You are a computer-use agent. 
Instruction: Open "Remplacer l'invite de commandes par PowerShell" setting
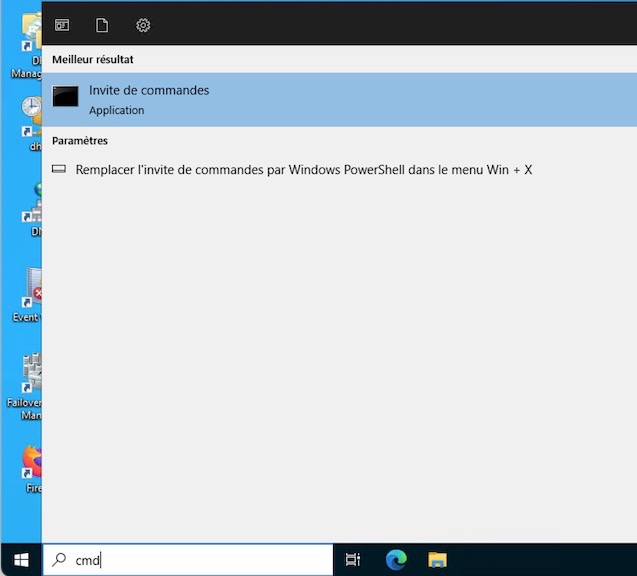point(304,170)
